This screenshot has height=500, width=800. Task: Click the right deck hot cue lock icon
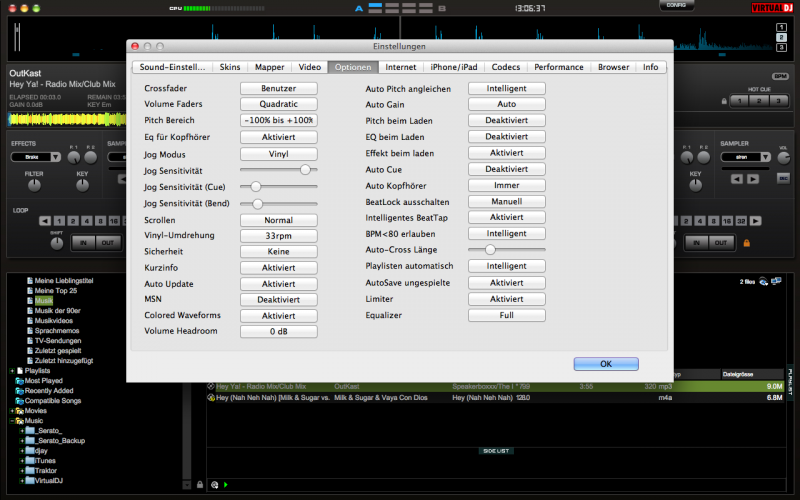click(x=724, y=101)
